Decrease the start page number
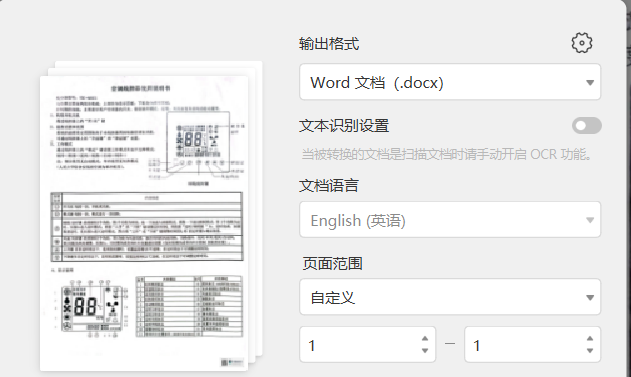This screenshot has height=377, width=631. (x=425, y=351)
